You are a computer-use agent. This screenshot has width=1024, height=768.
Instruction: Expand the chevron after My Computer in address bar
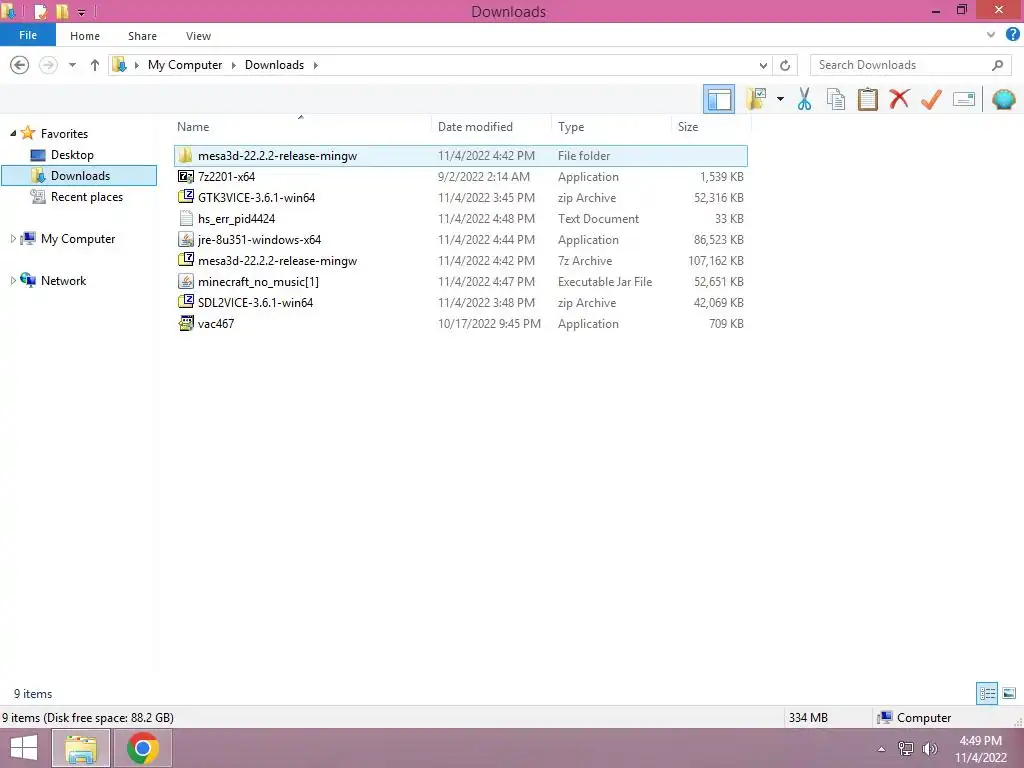233,65
